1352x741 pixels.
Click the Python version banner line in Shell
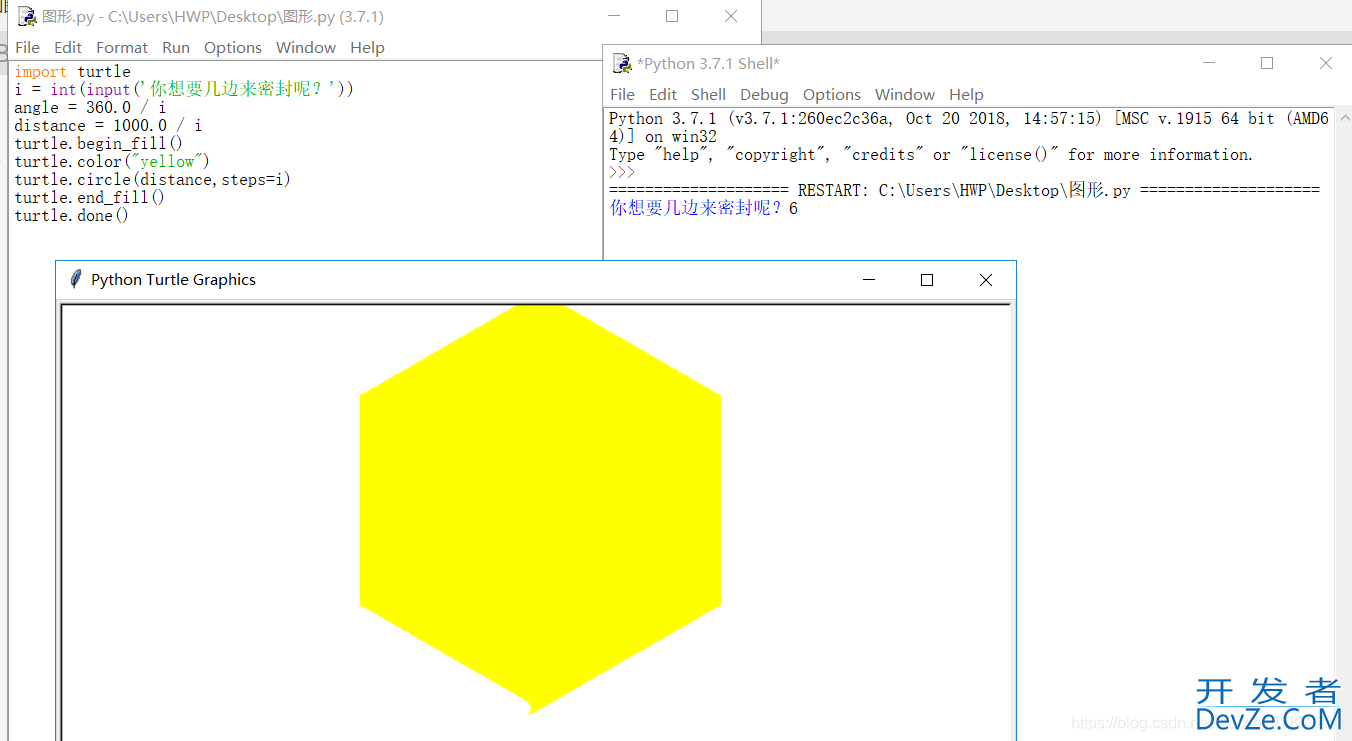[969, 127]
